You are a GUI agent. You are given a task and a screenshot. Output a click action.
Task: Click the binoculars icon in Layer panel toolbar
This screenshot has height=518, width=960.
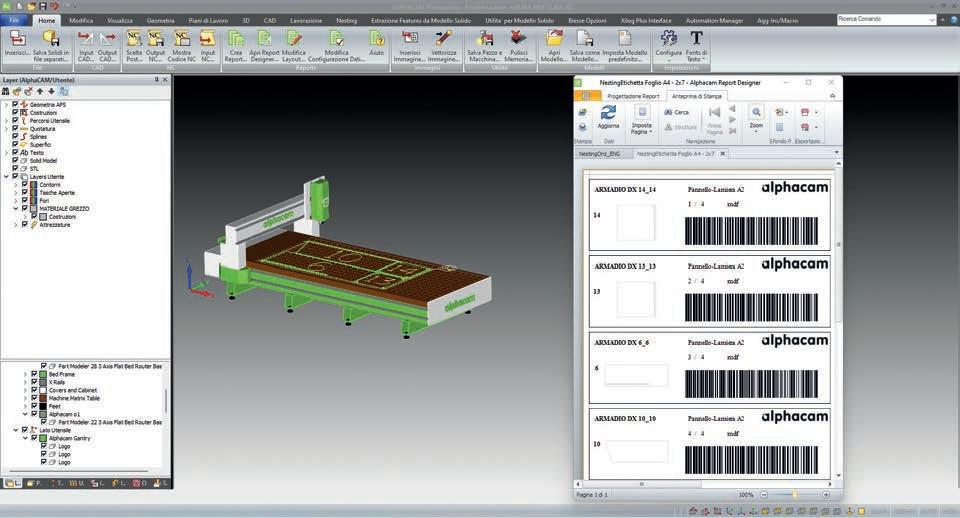point(6,91)
